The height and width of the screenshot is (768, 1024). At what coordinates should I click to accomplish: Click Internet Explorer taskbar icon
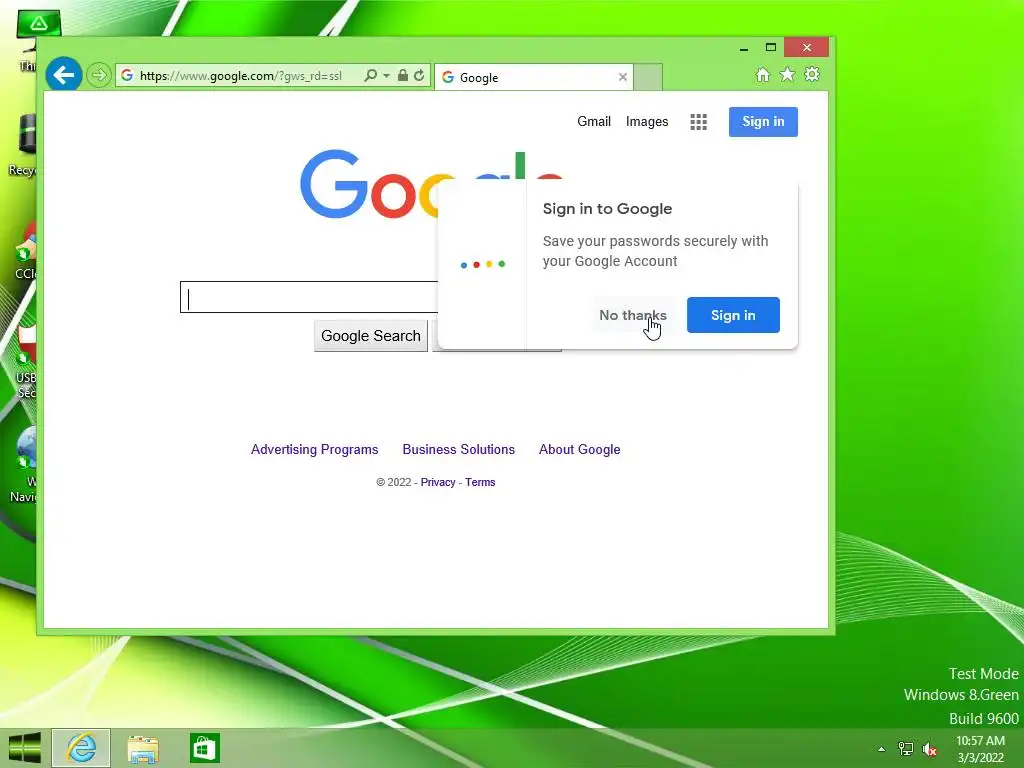coord(81,748)
